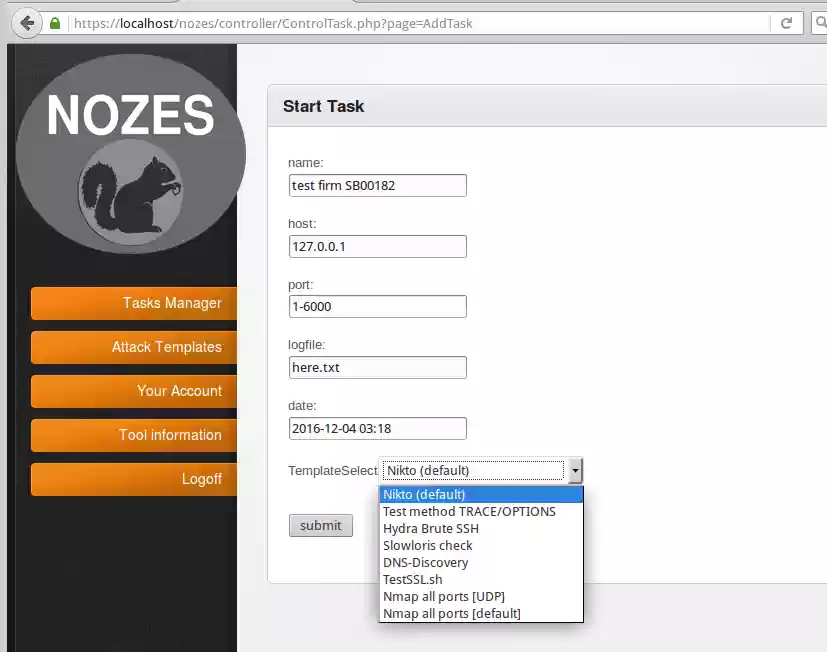Open browser search via the magnifier icon
The width and height of the screenshot is (827, 652).
coord(819,22)
